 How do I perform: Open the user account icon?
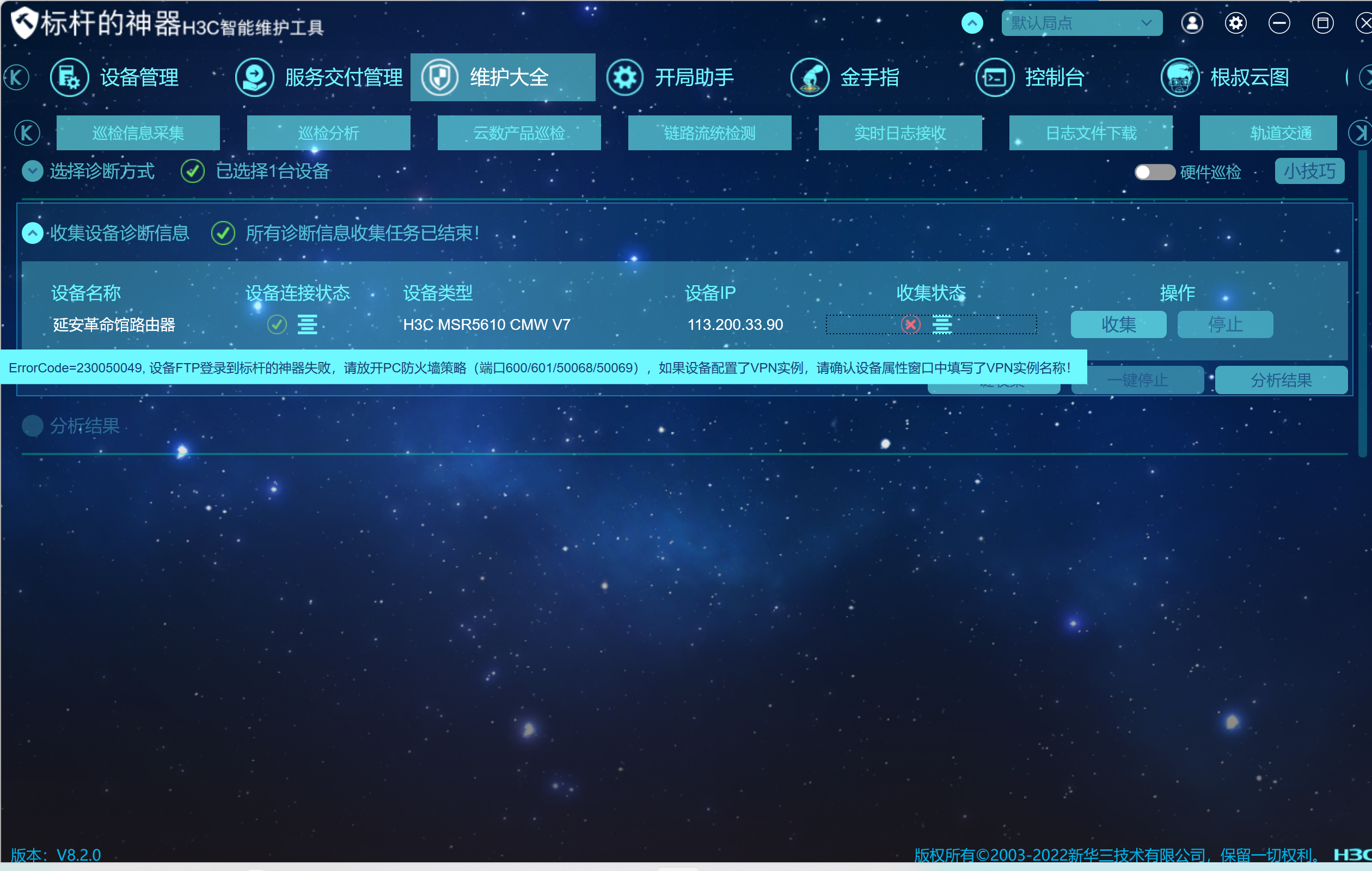tap(1192, 23)
